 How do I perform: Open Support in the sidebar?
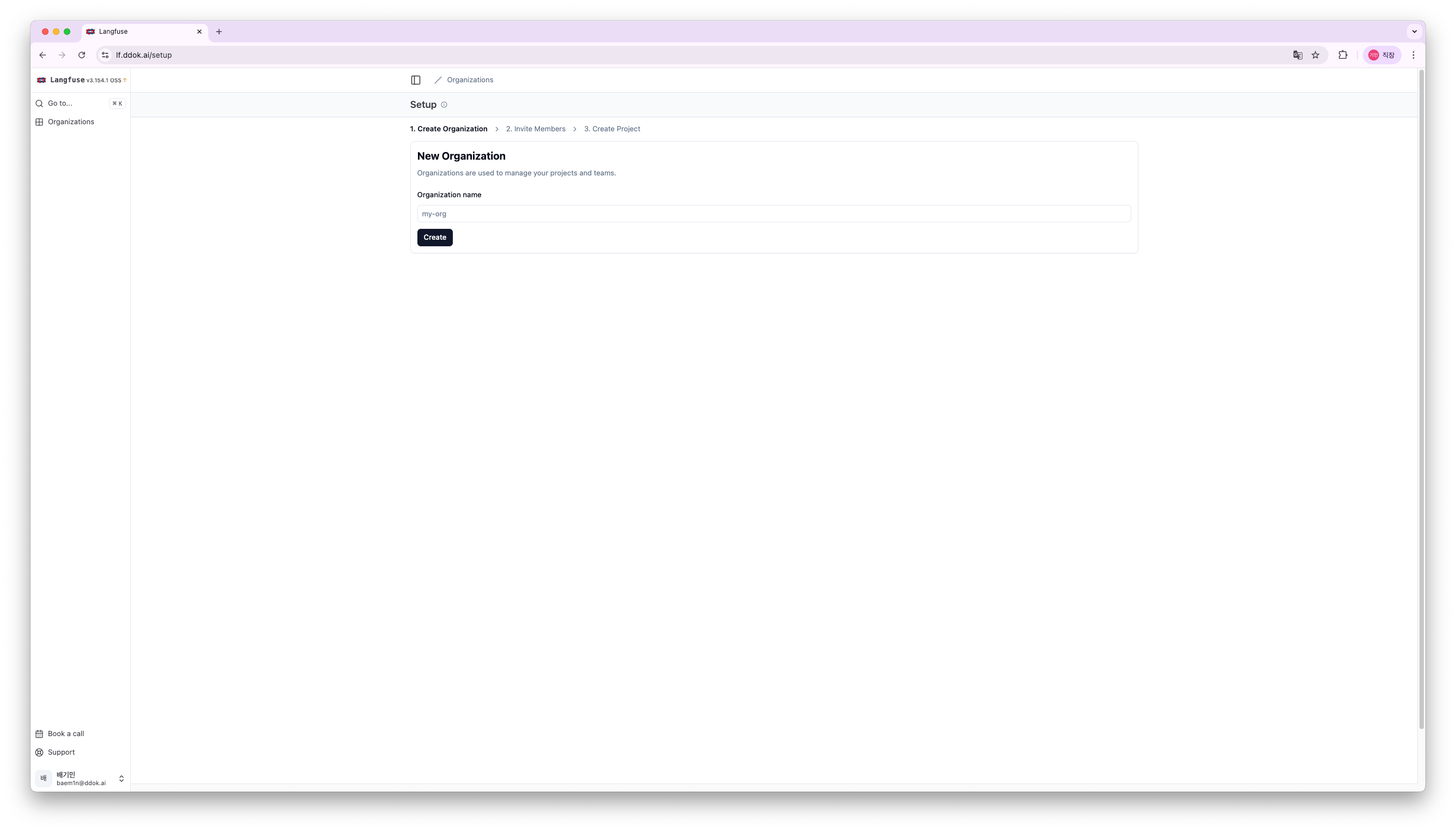point(81,752)
